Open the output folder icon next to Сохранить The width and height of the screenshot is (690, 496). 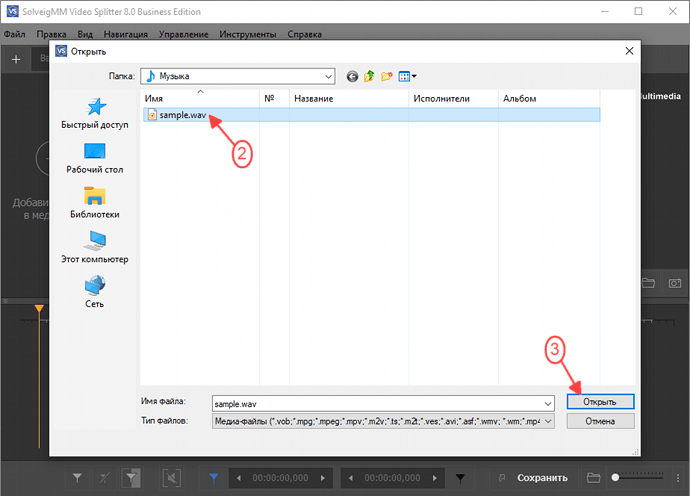coord(594,478)
